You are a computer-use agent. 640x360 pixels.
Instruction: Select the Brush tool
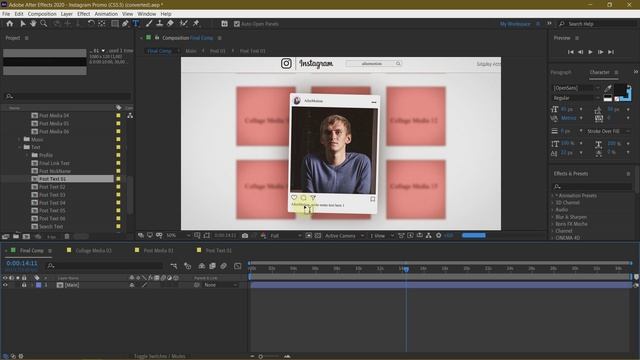click(x=149, y=24)
